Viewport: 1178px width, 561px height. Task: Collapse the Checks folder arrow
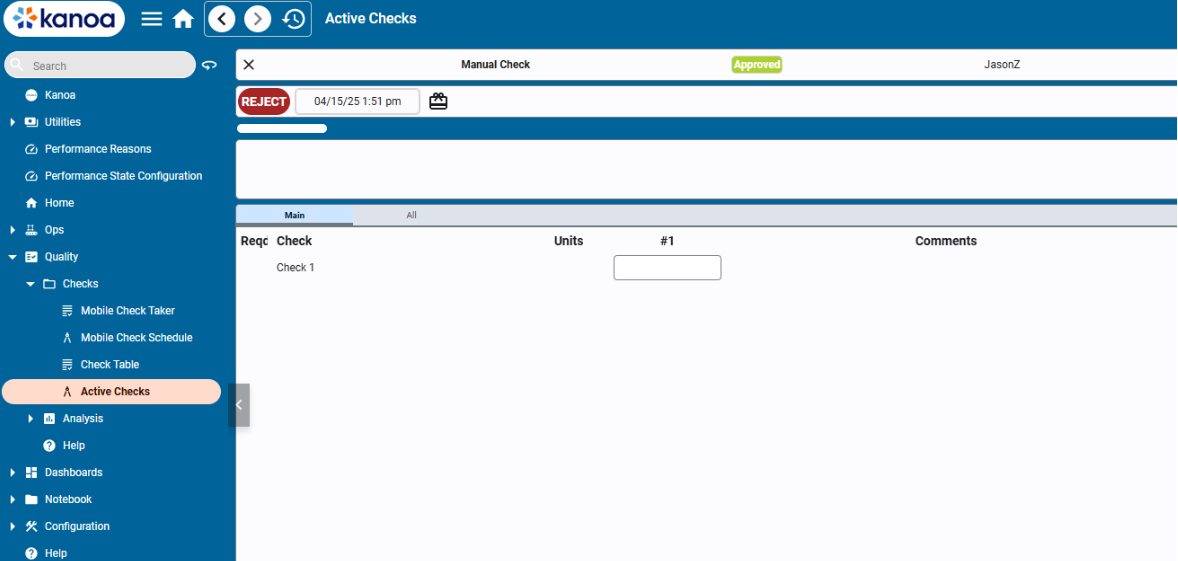coord(31,284)
